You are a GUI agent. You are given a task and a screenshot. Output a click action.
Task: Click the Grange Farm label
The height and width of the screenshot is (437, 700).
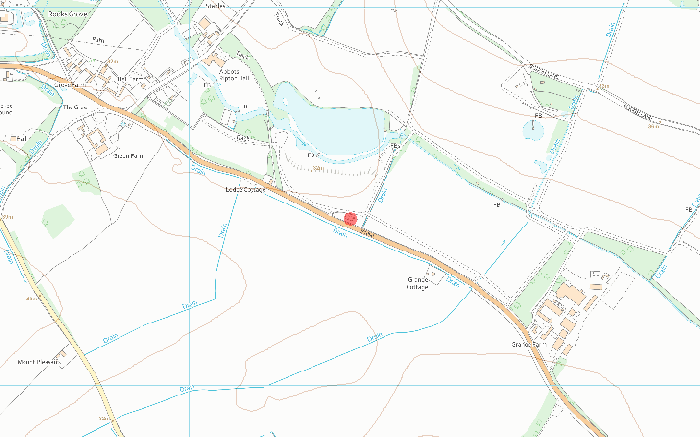coord(529,345)
